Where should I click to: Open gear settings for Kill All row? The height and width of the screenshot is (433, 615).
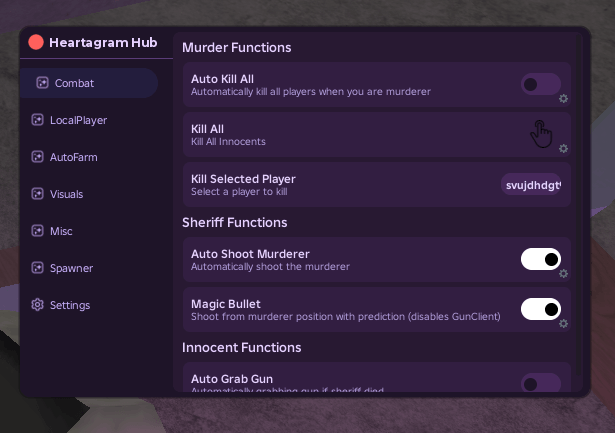563,149
